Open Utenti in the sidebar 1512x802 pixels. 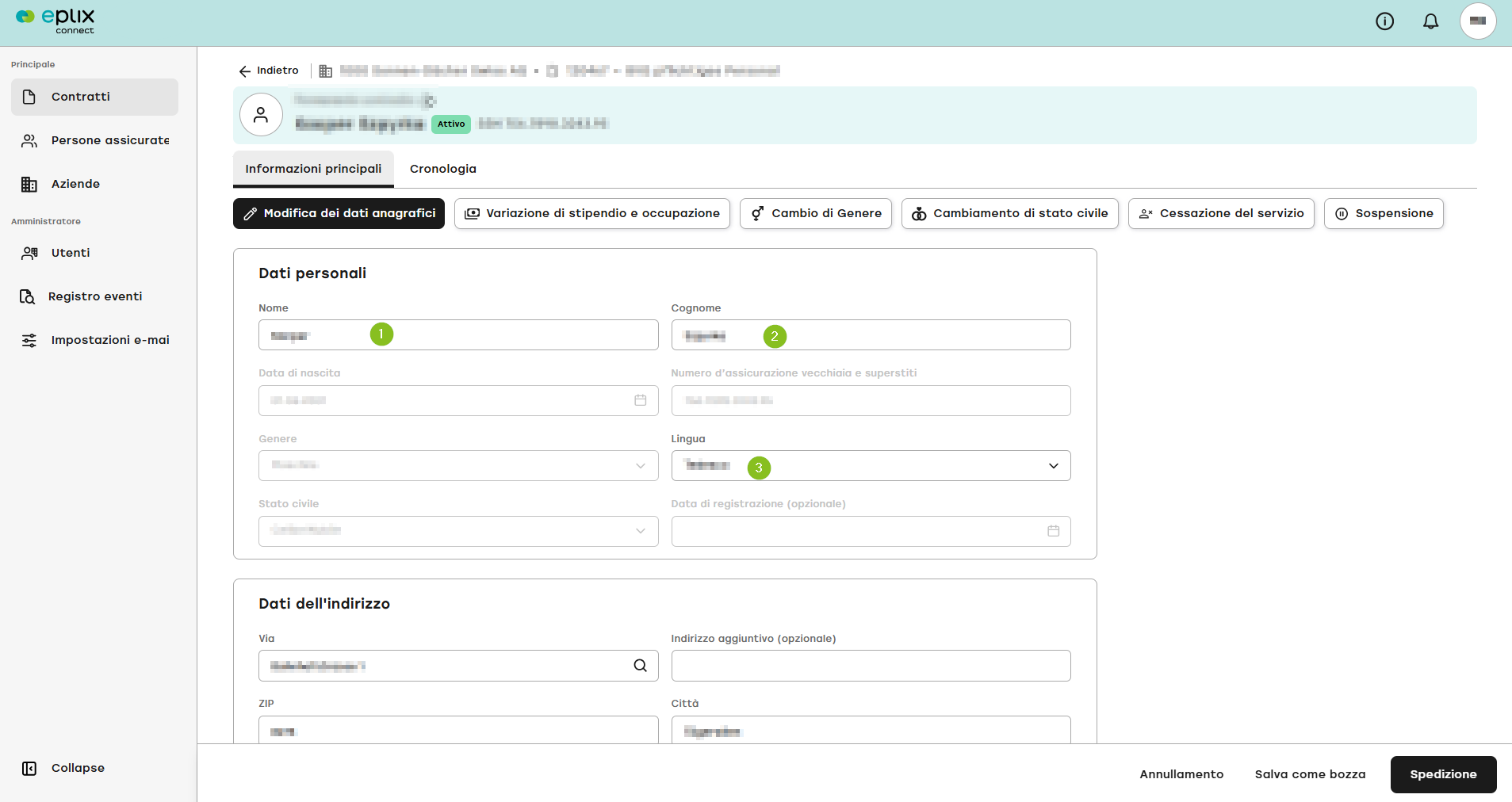point(94,253)
